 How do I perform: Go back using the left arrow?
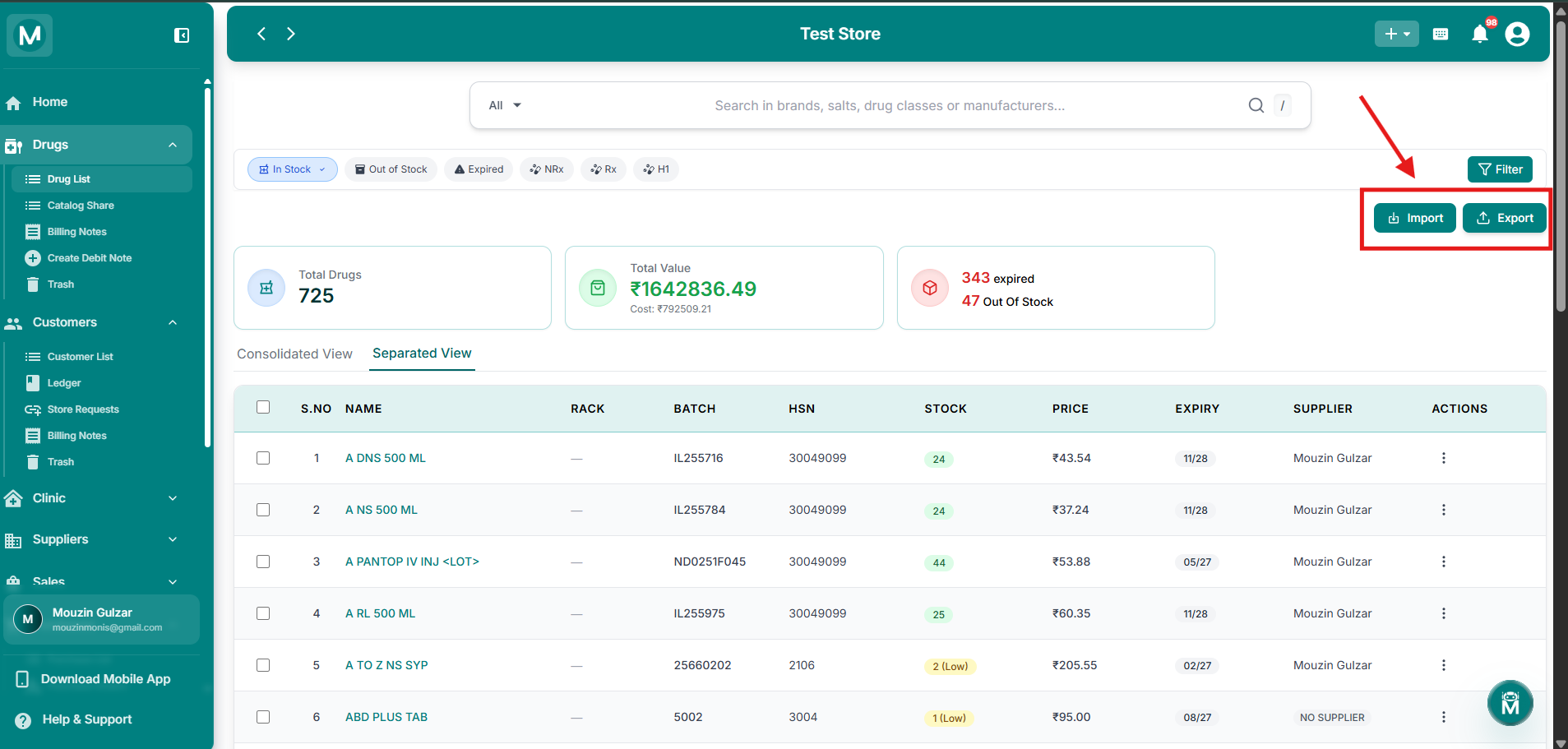coord(261,34)
